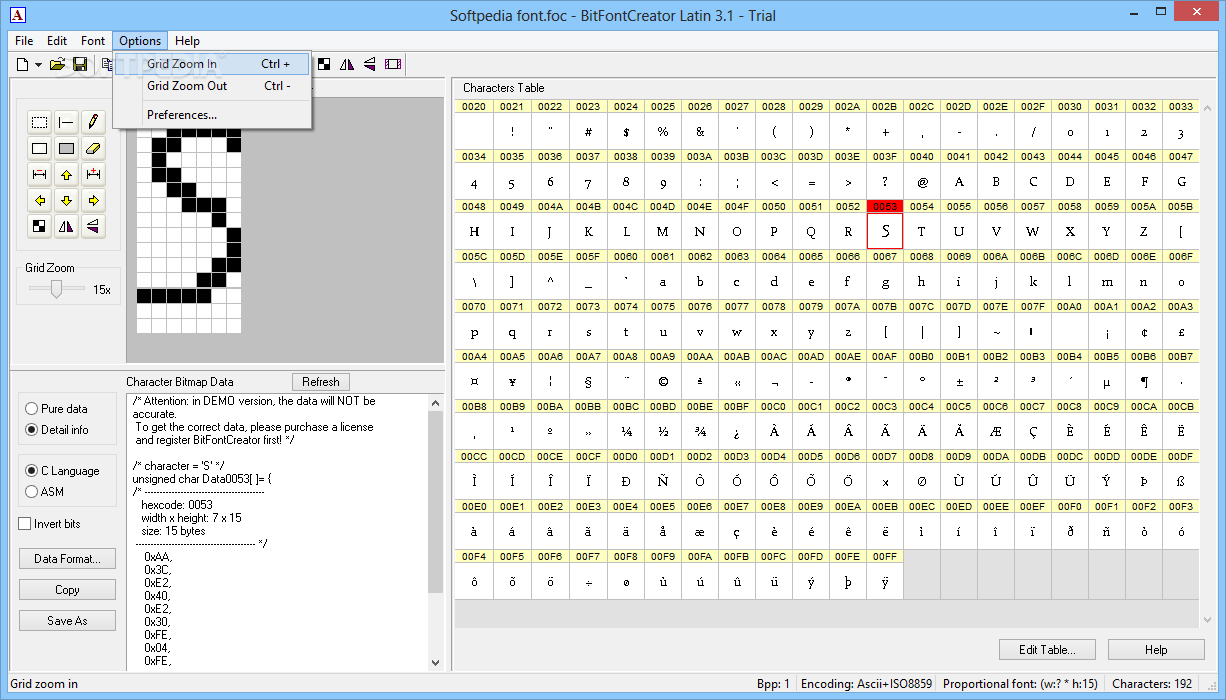Screen dimensions: 1226x700
Task: Click the invert icon in the tool palette
Action: pyautogui.click(x=39, y=227)
